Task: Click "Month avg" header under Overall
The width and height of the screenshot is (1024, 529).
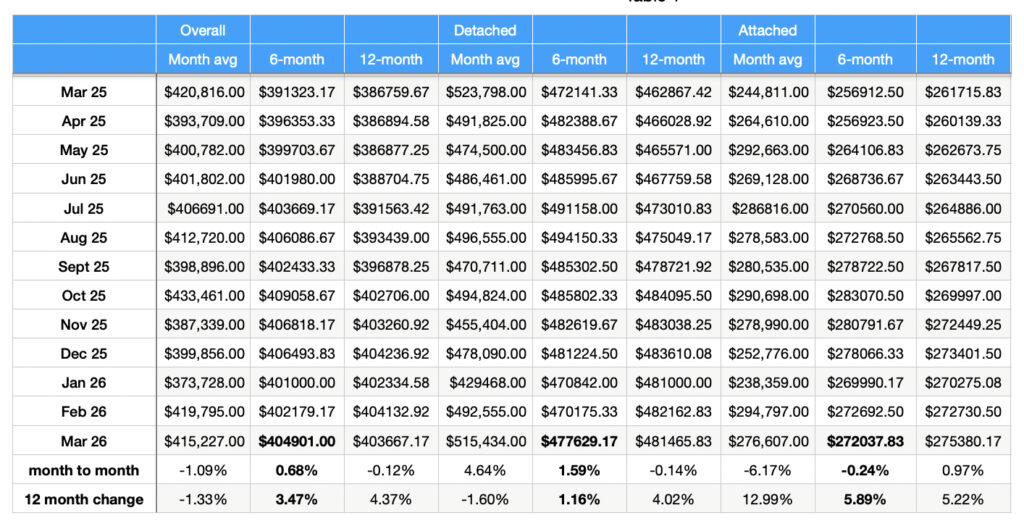Action: tap(203, 59)
